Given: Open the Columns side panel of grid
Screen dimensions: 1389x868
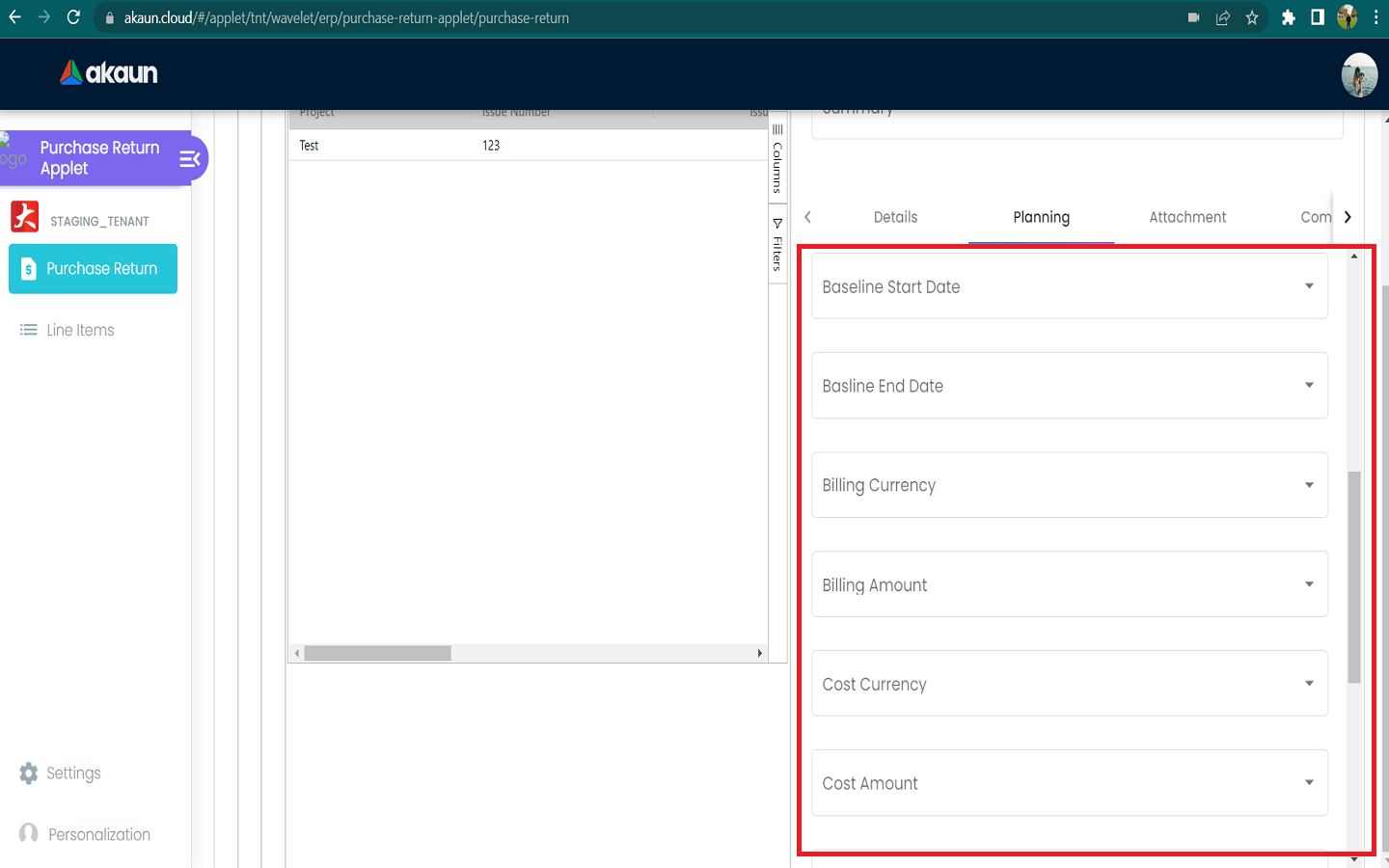Looking at the screenshot, I should click(777, 159).
